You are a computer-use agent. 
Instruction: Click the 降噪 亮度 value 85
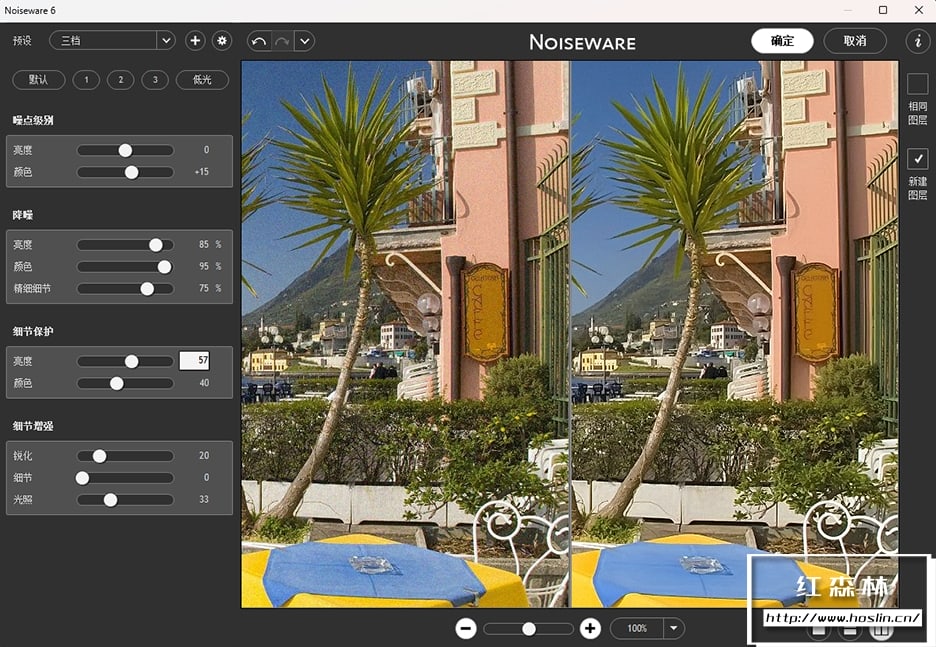(204, 244)
